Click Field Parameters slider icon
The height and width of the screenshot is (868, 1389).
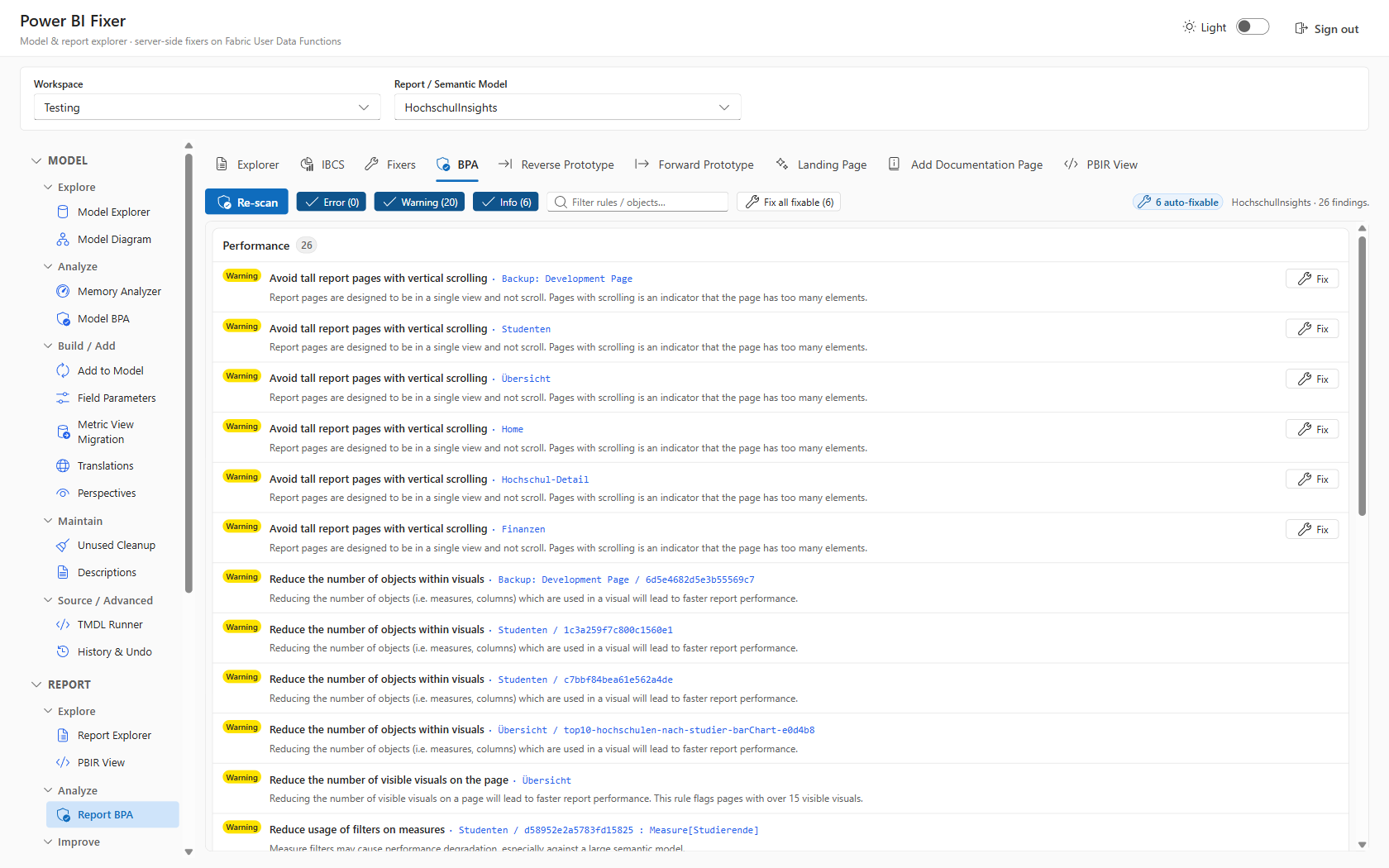coord(63,398)
